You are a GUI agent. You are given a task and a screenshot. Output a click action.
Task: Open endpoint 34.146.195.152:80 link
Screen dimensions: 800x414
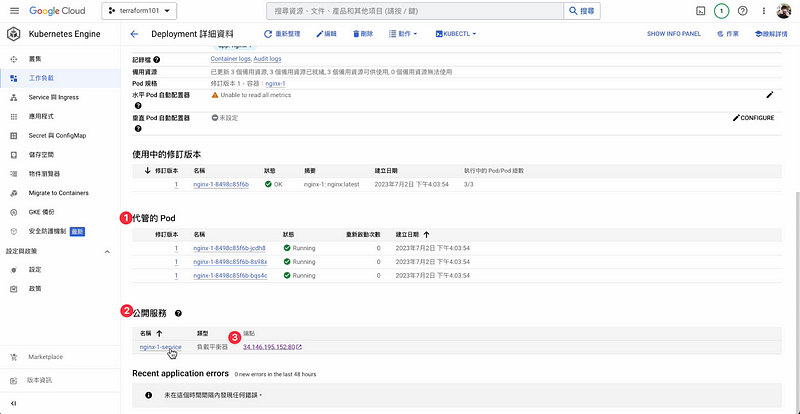(x=272, y=347)
